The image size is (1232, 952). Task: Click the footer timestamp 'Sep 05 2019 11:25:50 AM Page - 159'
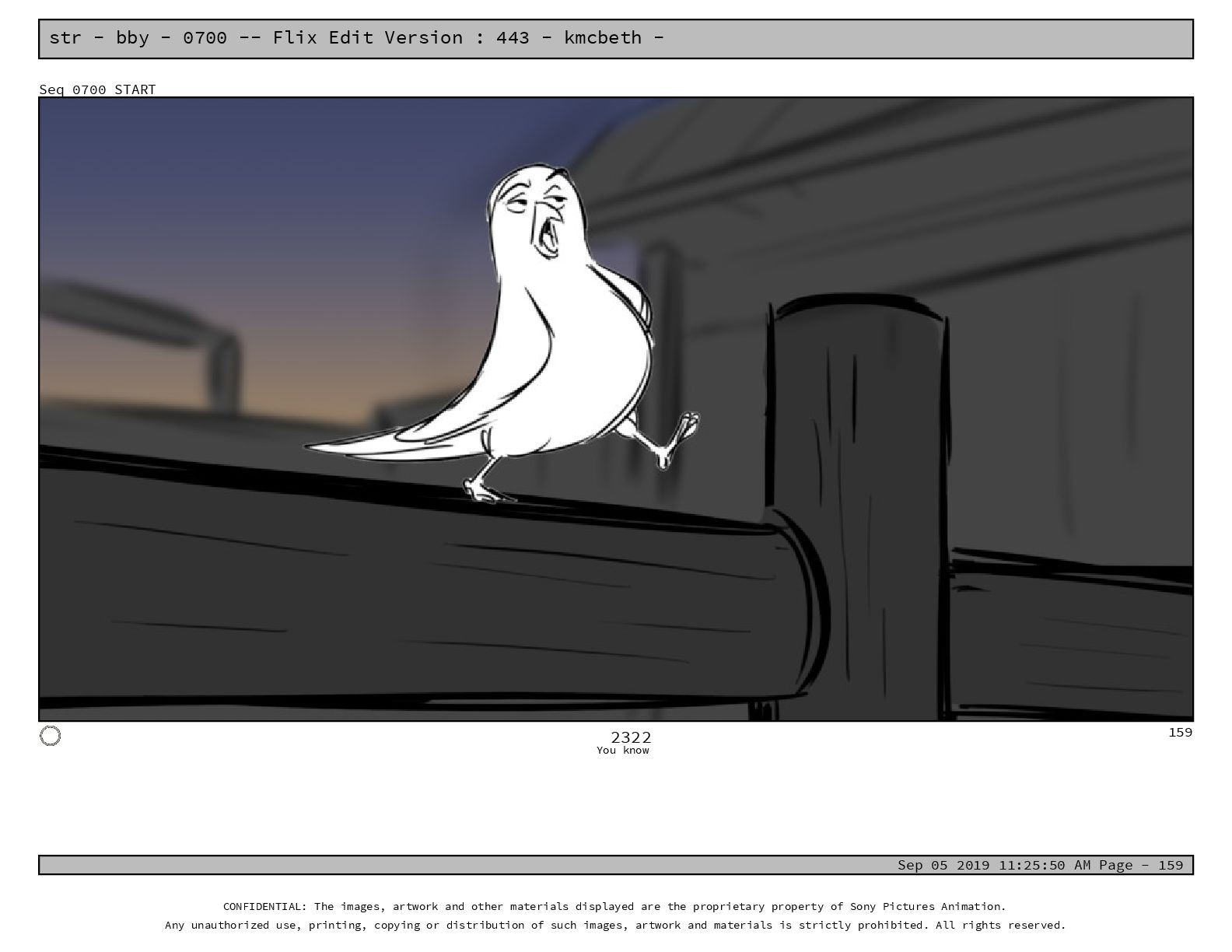click(x=1040, y=865)
